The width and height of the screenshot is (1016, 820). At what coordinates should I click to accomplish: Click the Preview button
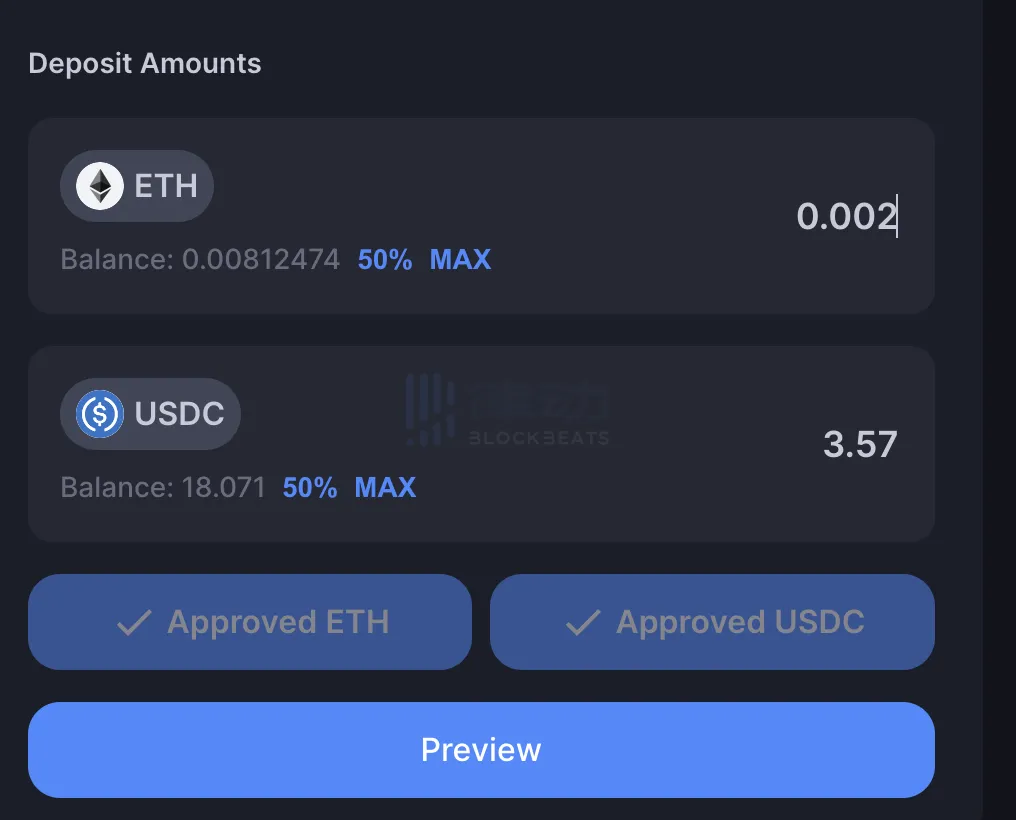coord(481,750)
